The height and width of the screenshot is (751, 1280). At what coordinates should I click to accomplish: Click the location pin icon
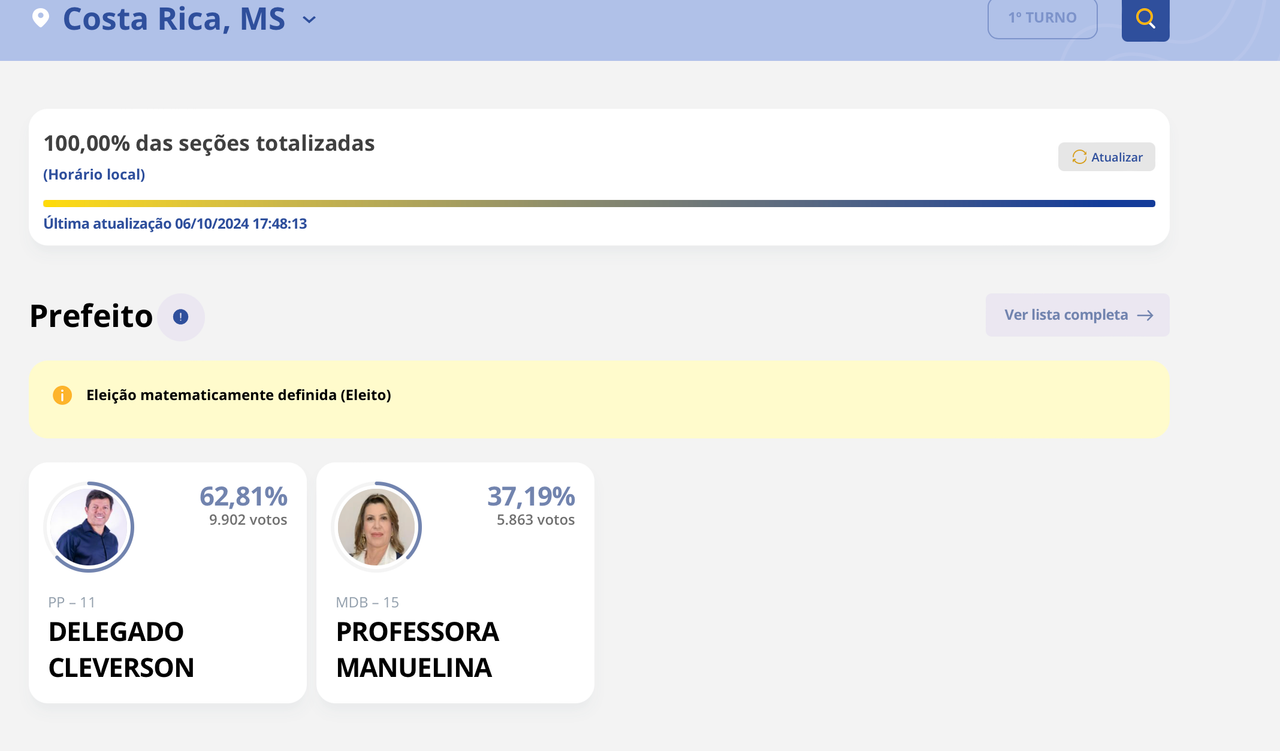[x=40, y=18]
